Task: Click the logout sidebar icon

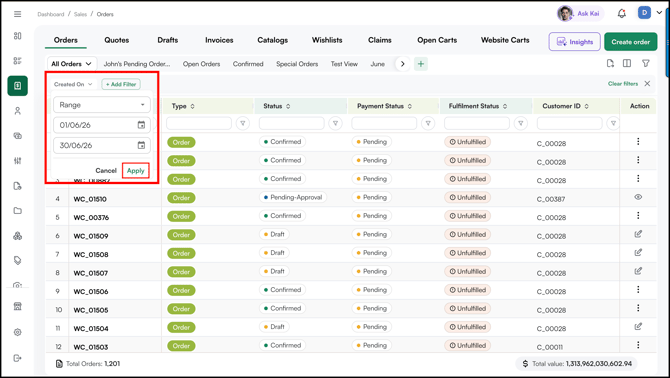Action: (x=18, y=358)
